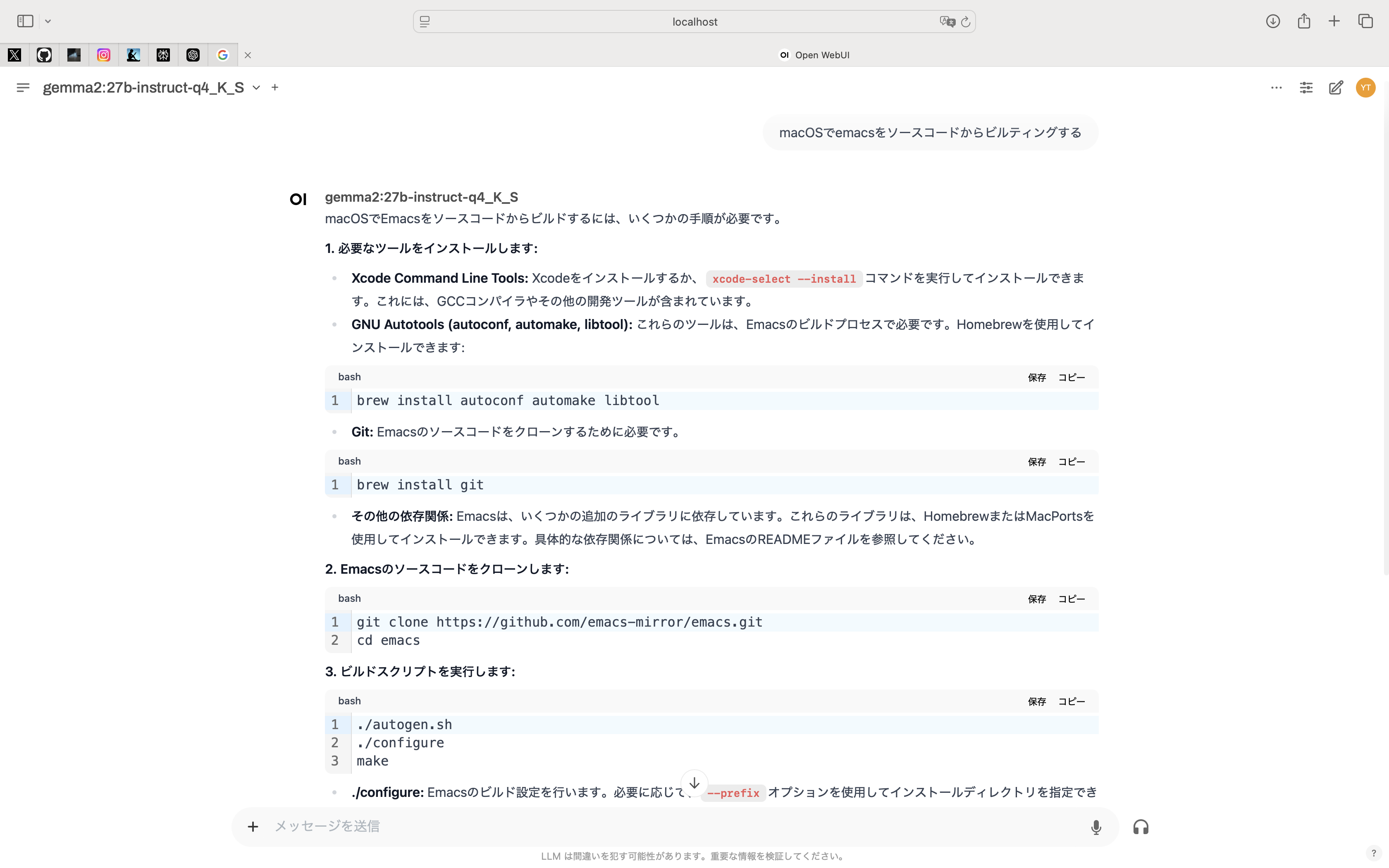This screenshot has width=1389, height=868.
Task: Toggle Safari's sidebar panel
Action: [25, 21]
